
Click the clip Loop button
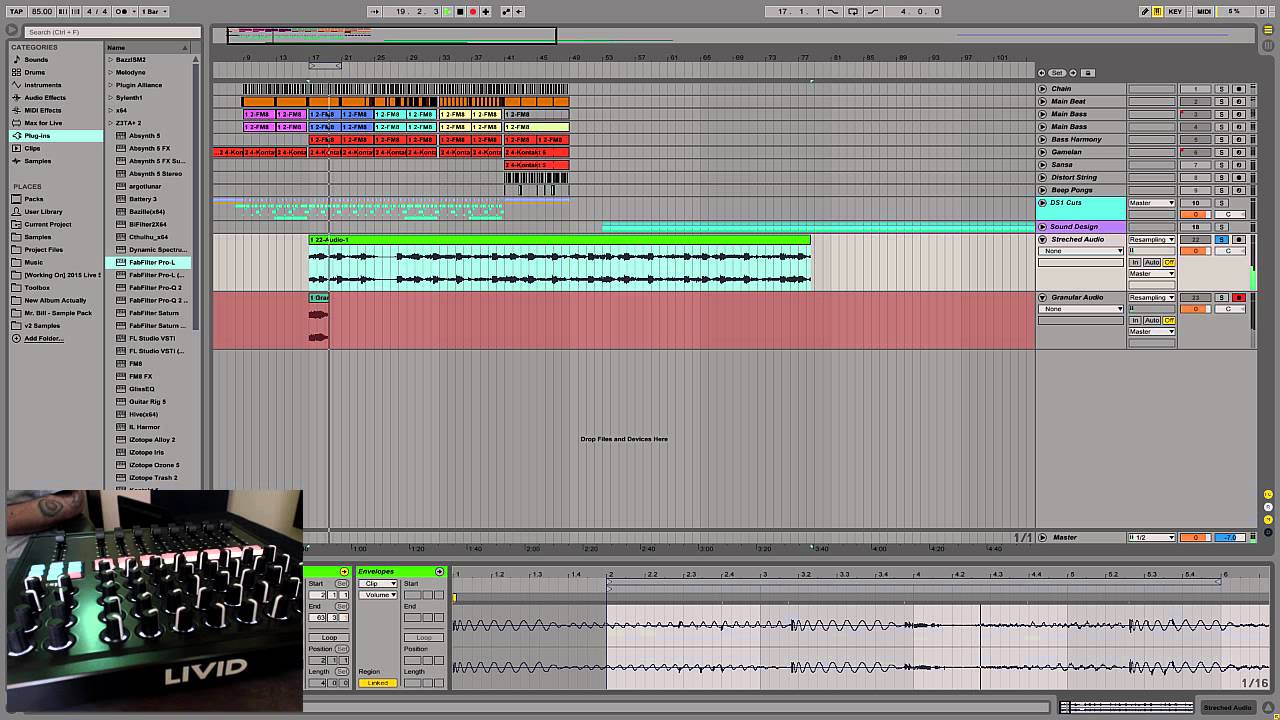(329, 637)
